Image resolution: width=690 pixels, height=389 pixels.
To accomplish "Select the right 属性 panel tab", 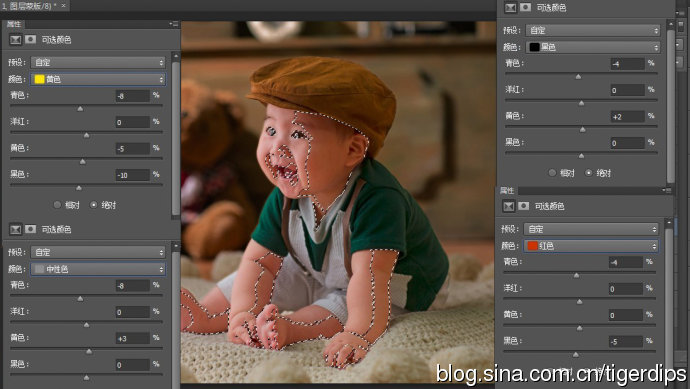I will point(507,191).
